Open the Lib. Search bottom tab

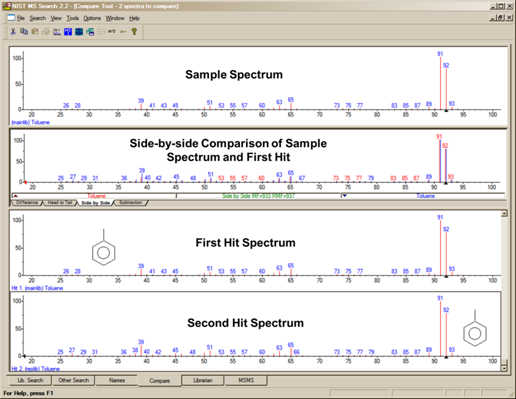(30, 380)
